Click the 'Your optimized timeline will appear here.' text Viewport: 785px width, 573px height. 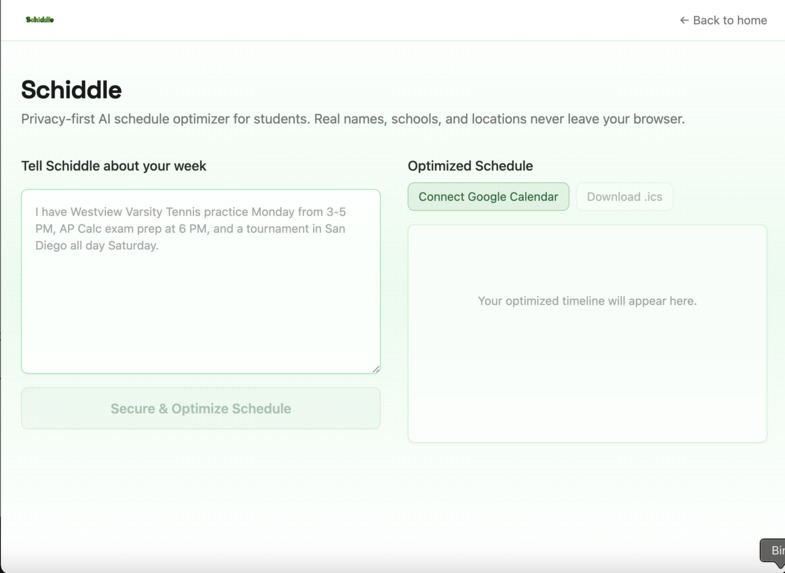tap(587, 301)
